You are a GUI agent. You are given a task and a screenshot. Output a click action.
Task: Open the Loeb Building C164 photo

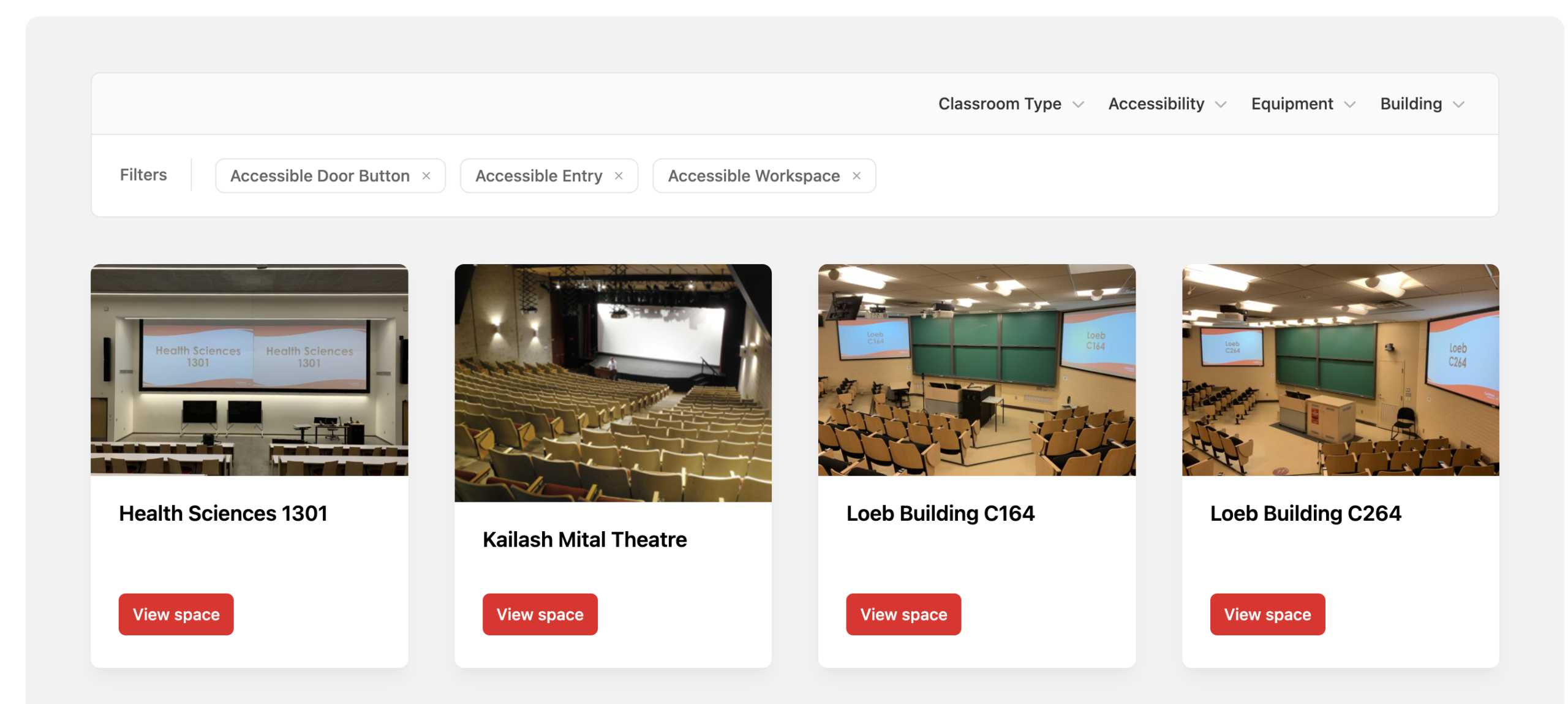coord(977,370)
